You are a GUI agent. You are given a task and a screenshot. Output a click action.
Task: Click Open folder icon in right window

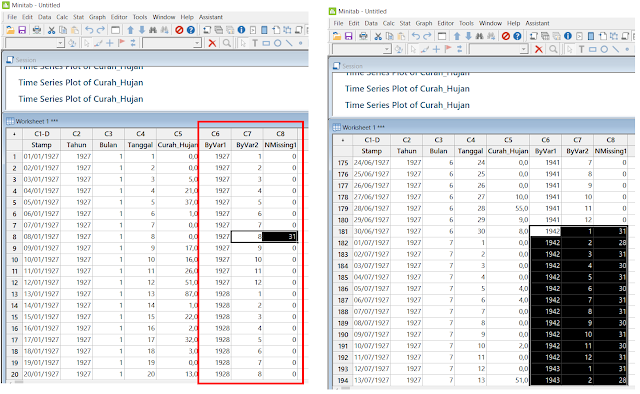click(337, 36)
